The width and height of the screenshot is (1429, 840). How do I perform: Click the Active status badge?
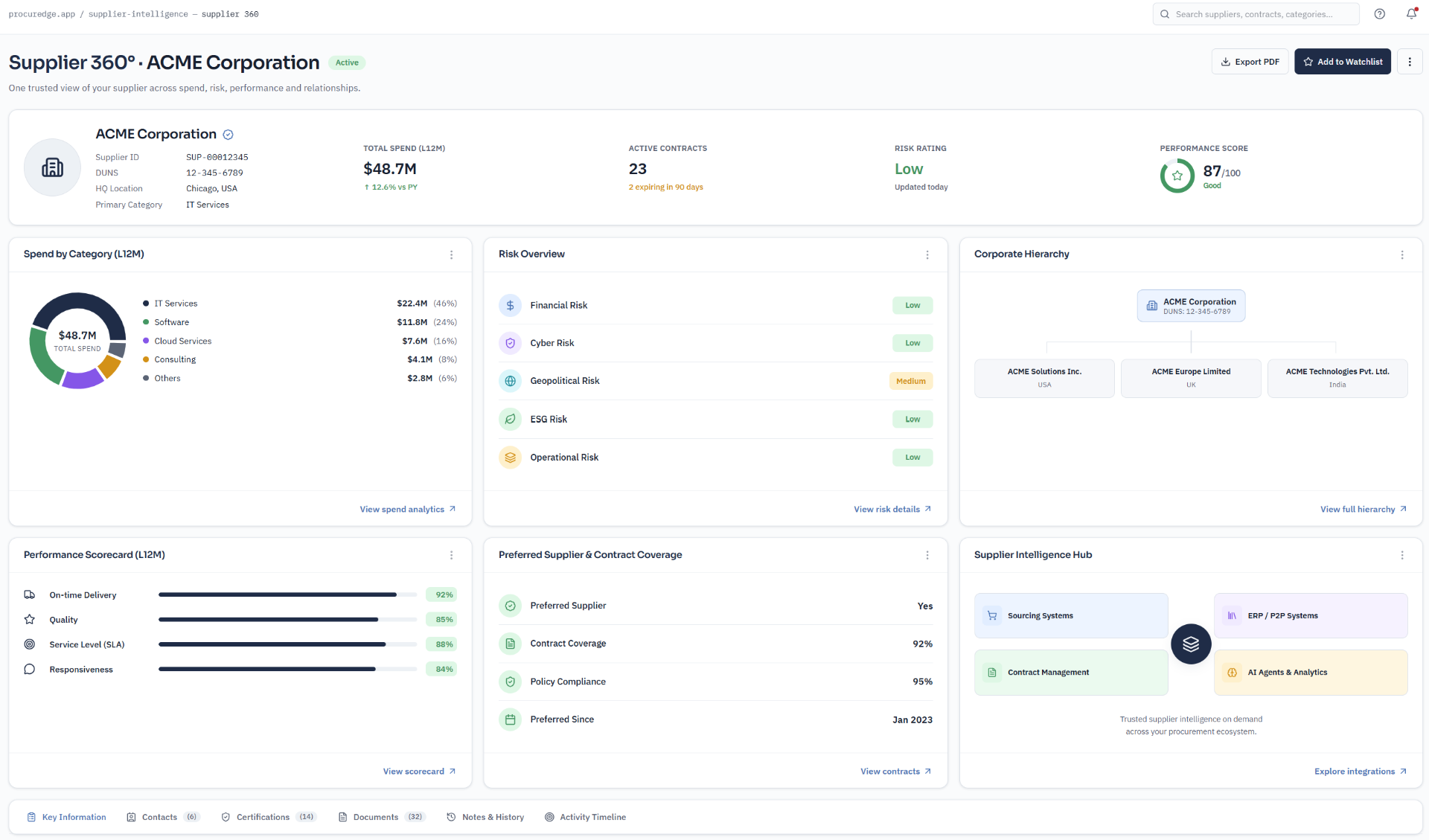(347, 62)
